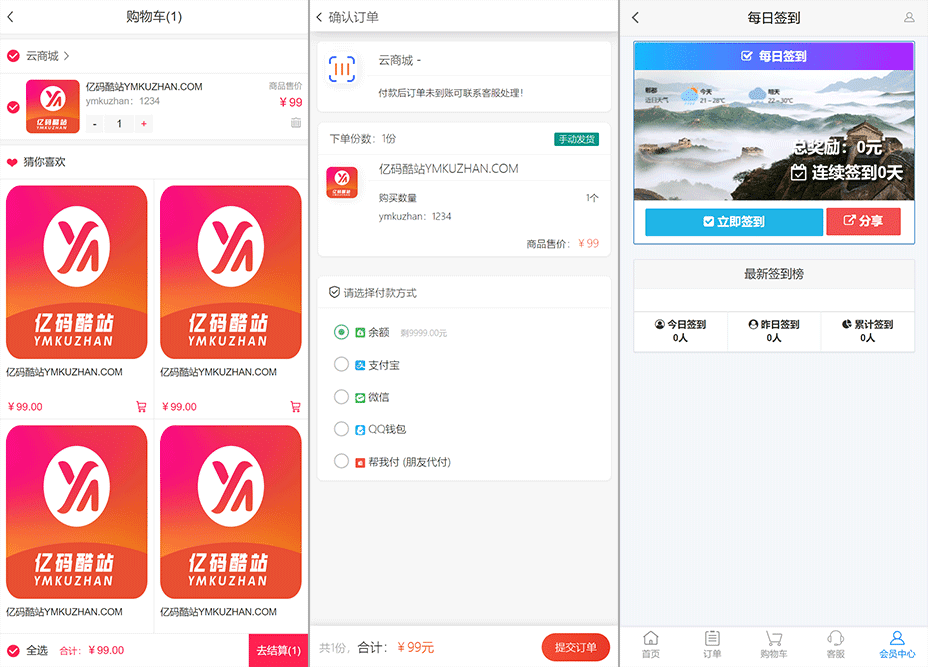Viewport: 928px width, 667px height.
Task: Open the 昨日签到 tab
Action: [x=774, y=331]
